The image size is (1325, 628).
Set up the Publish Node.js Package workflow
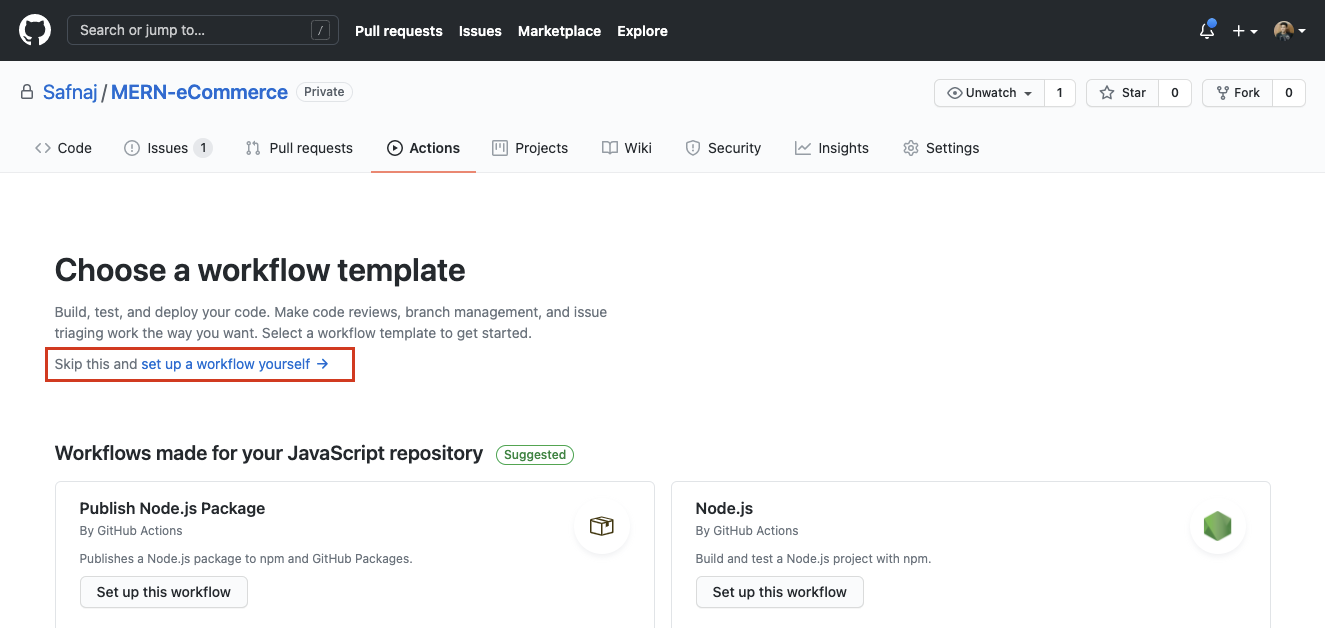(164, 592)
